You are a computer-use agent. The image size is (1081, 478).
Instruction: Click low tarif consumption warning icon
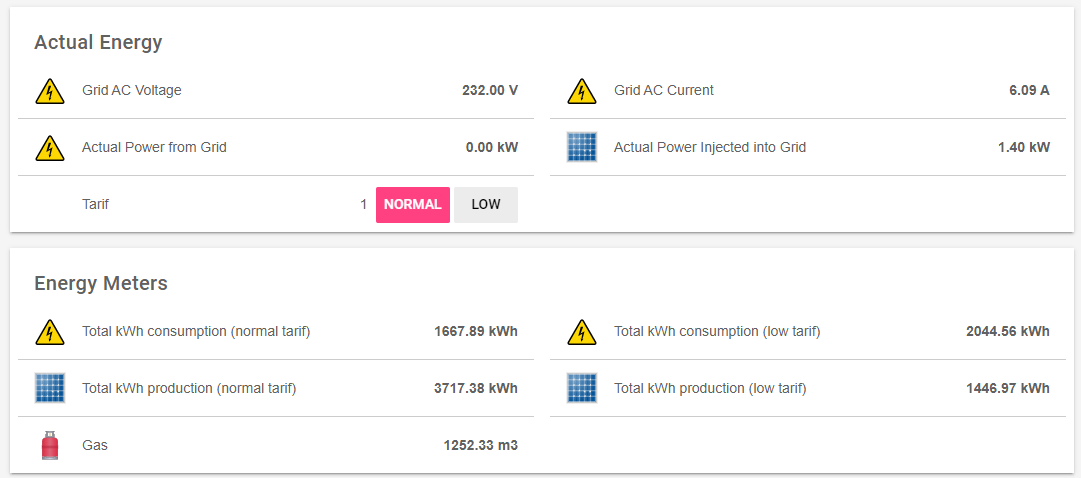582,332
